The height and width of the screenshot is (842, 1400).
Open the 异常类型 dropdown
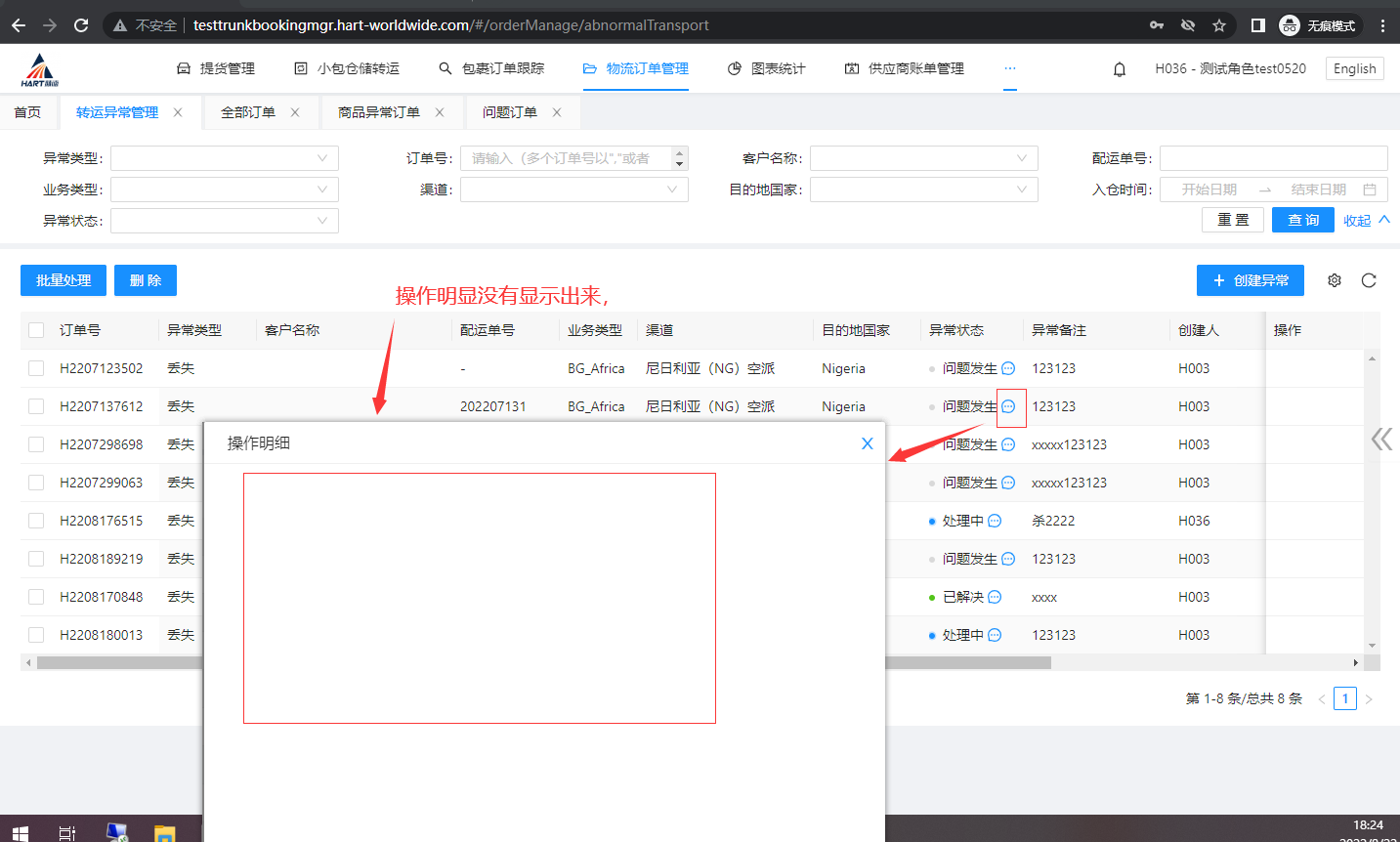click(225, 158)
